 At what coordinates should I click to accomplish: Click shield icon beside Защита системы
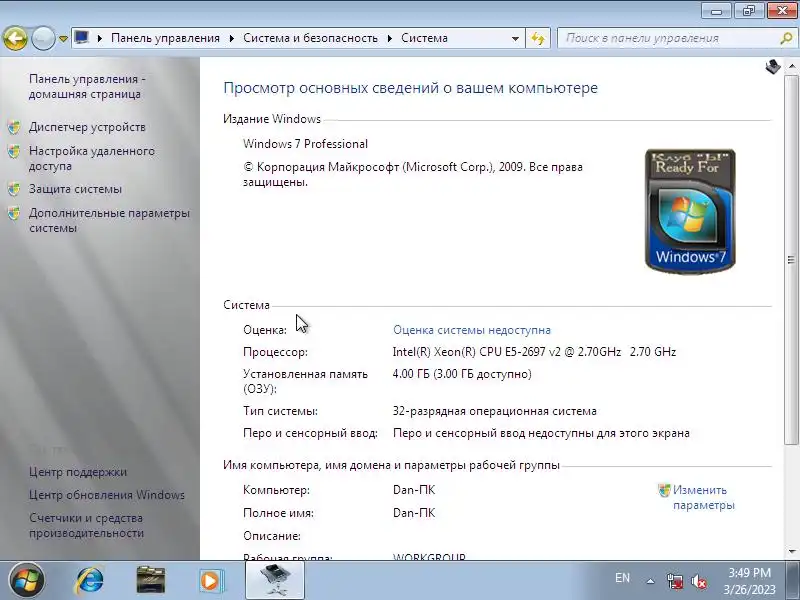click(x=14, y=189)
